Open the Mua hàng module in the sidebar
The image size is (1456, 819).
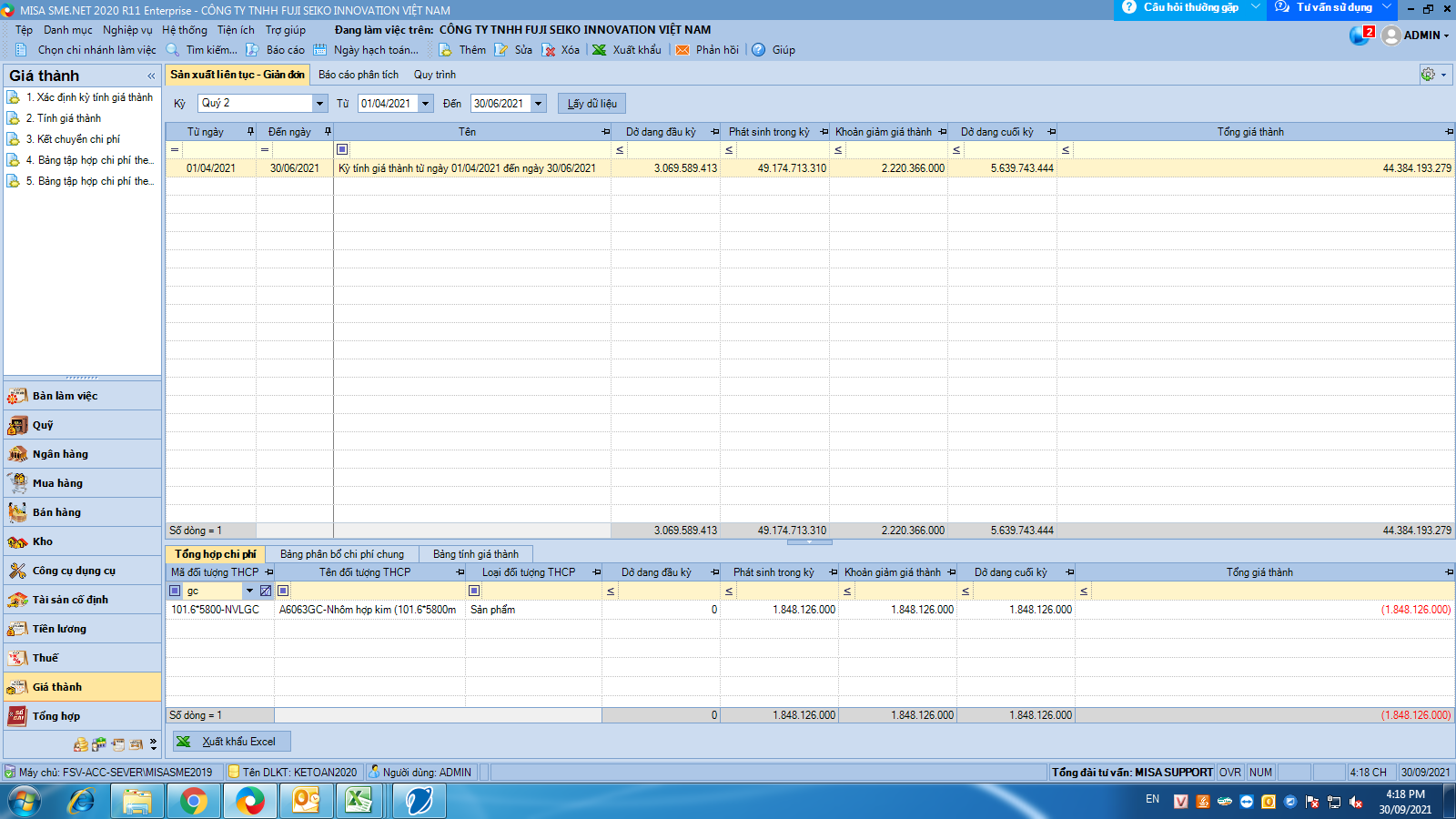(x=82, y=483)
